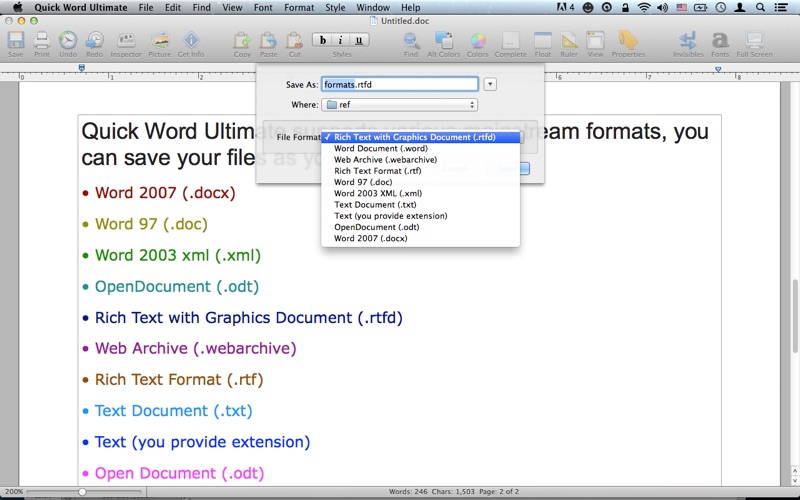
Task: Click the 'Web Archive (.webarchive)' document line
Action: click(x=195, y=348)
